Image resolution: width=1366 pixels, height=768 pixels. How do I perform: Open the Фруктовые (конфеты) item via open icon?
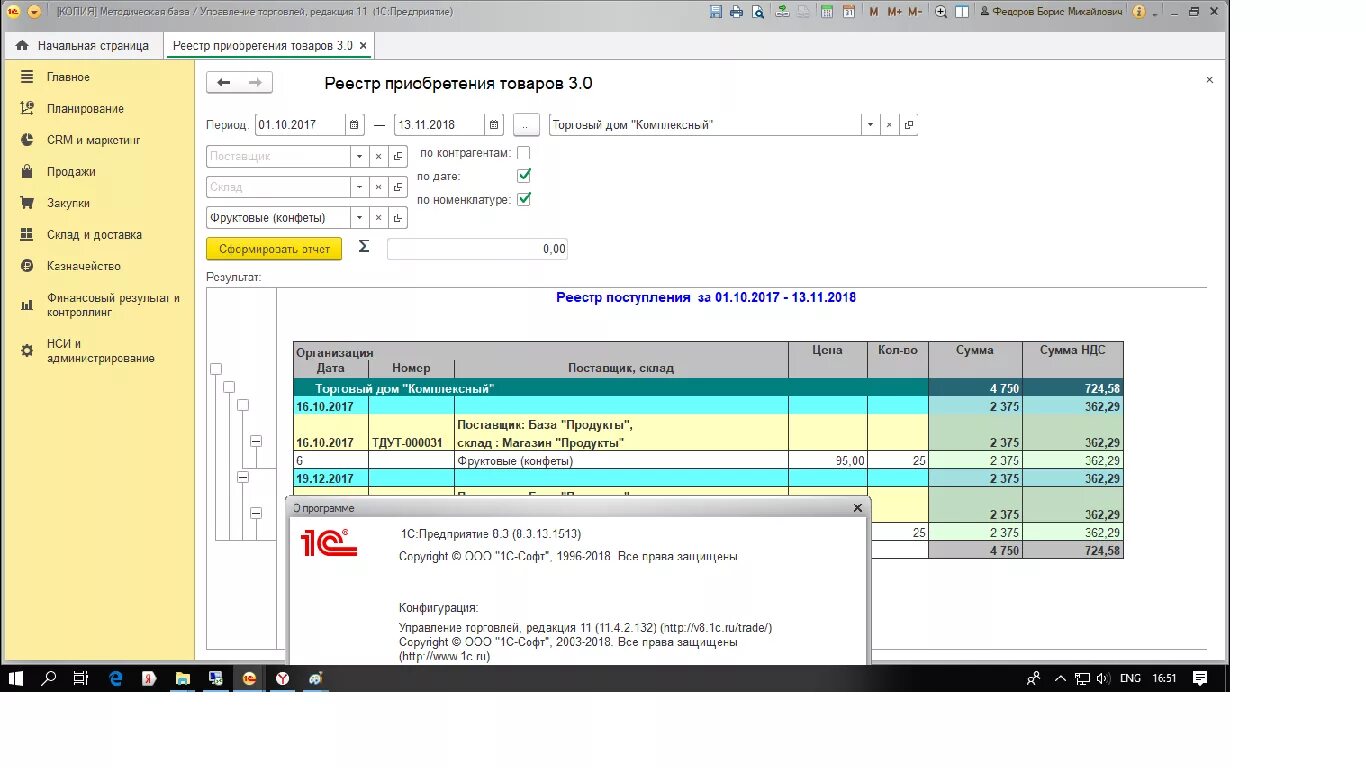[x=398, y=217]
